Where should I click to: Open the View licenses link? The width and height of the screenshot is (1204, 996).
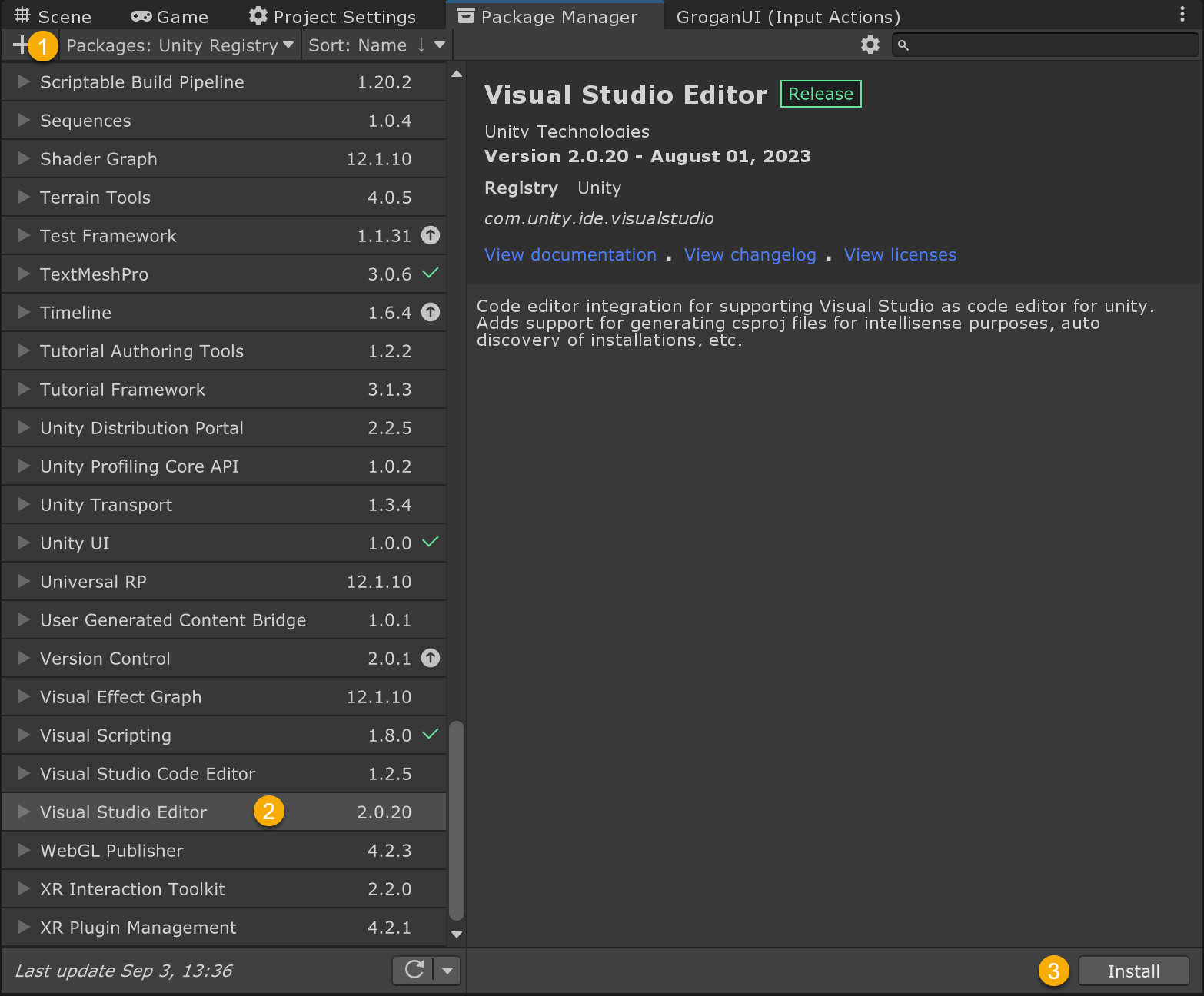click(900, 254)
